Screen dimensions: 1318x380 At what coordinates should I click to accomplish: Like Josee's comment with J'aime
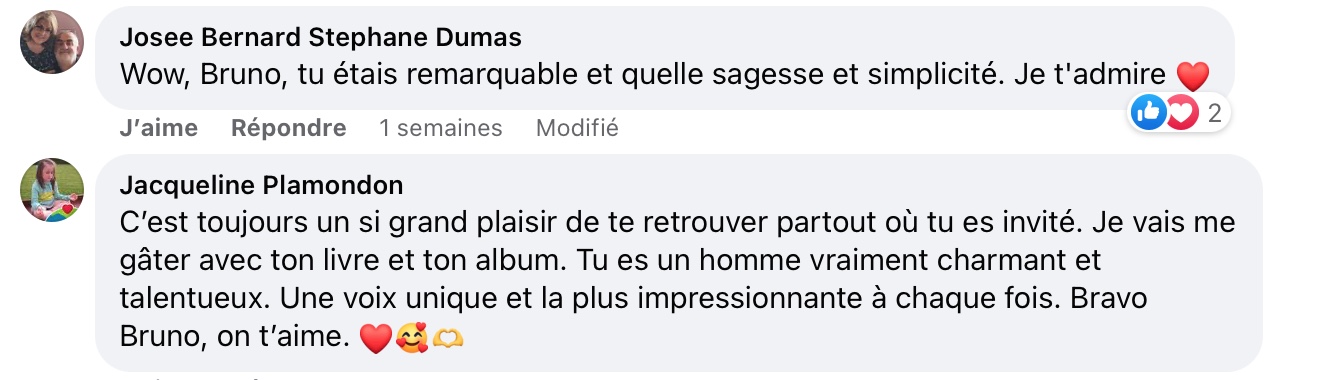pos(158,128)
